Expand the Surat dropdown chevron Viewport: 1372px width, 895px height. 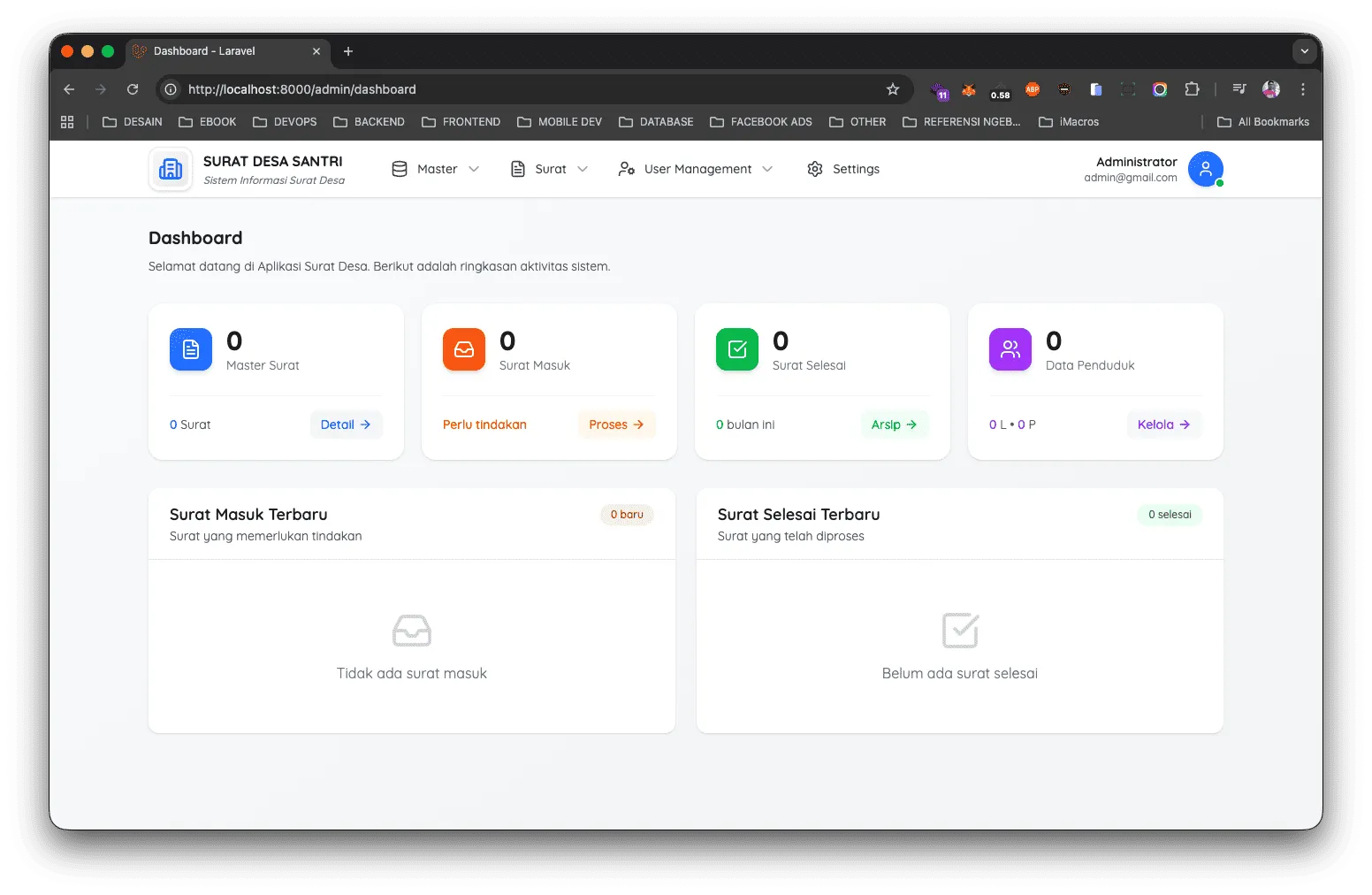click(583, 169)
